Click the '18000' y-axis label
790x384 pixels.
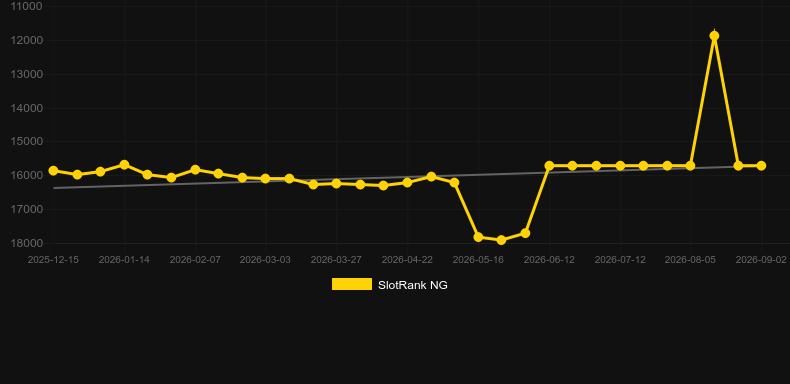click(26, 243)
